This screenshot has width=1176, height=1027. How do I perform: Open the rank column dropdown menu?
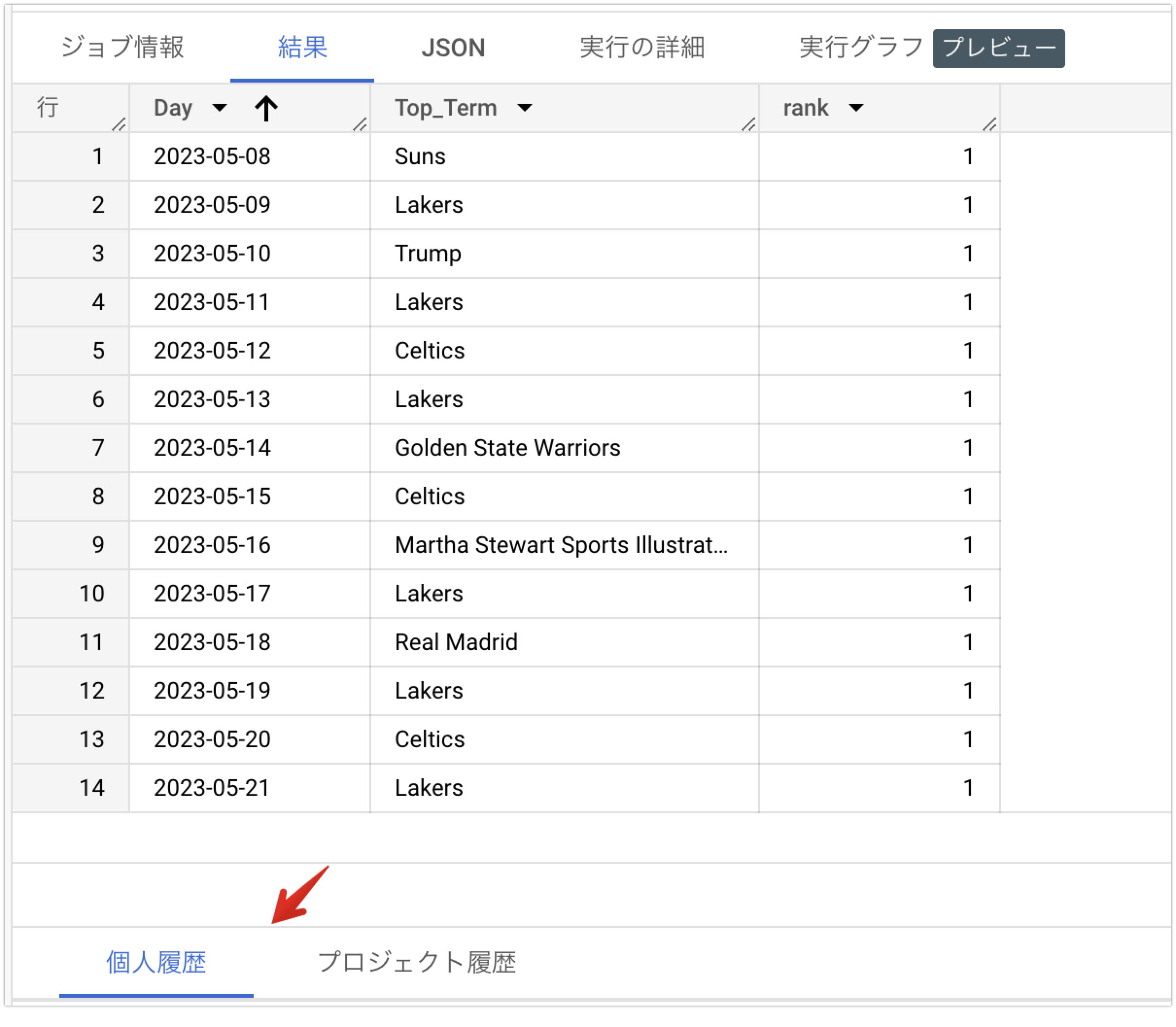[856, 108]
